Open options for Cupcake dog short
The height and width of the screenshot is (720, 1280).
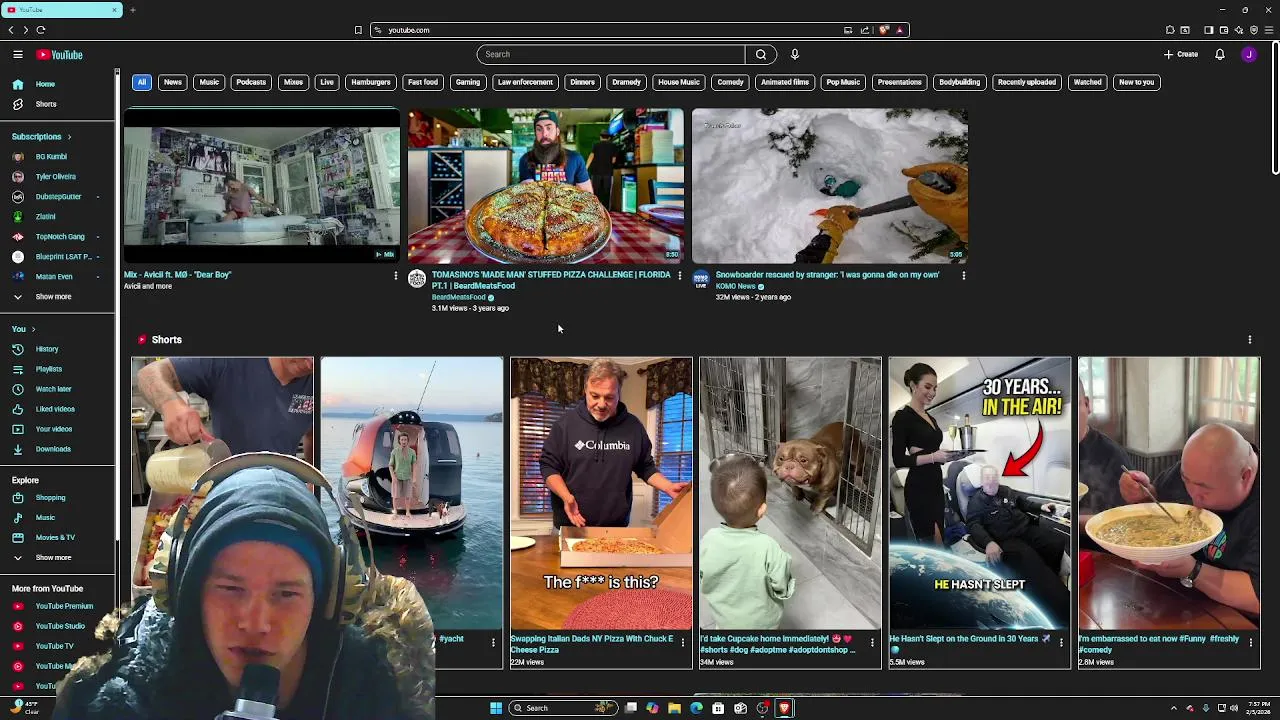pyautogui.click(x=871, y=642)
